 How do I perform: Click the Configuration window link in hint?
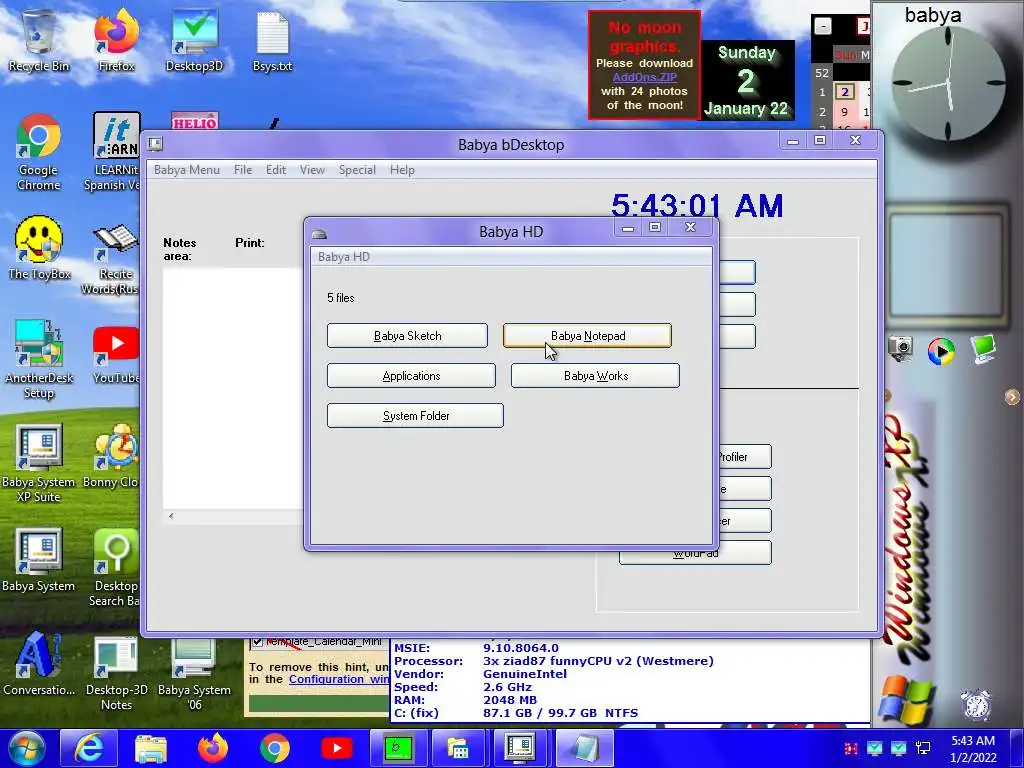tap(339, 679)
